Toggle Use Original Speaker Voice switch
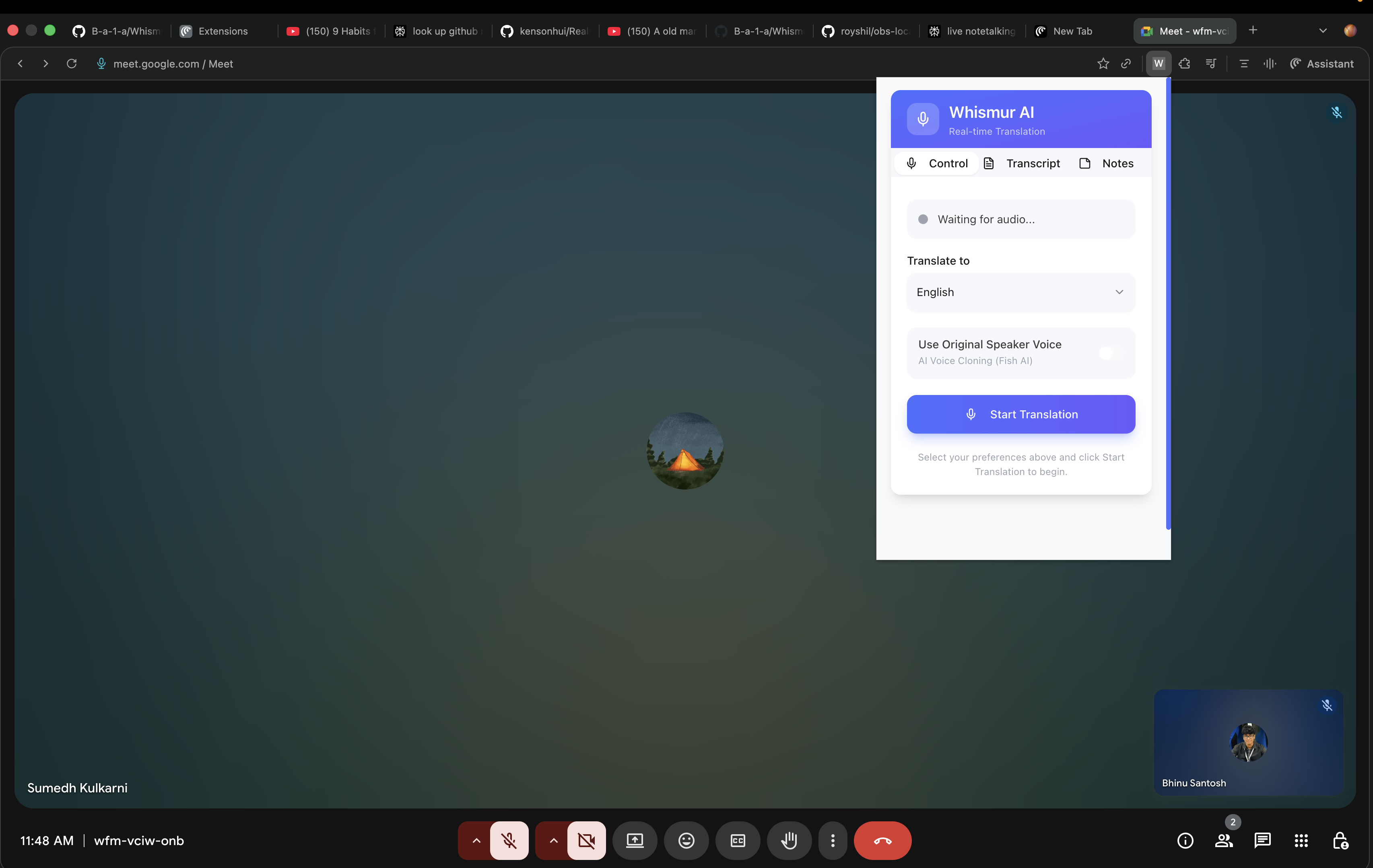The height and width of the screenshot is (868, 1373). (x=1111, y=353)
